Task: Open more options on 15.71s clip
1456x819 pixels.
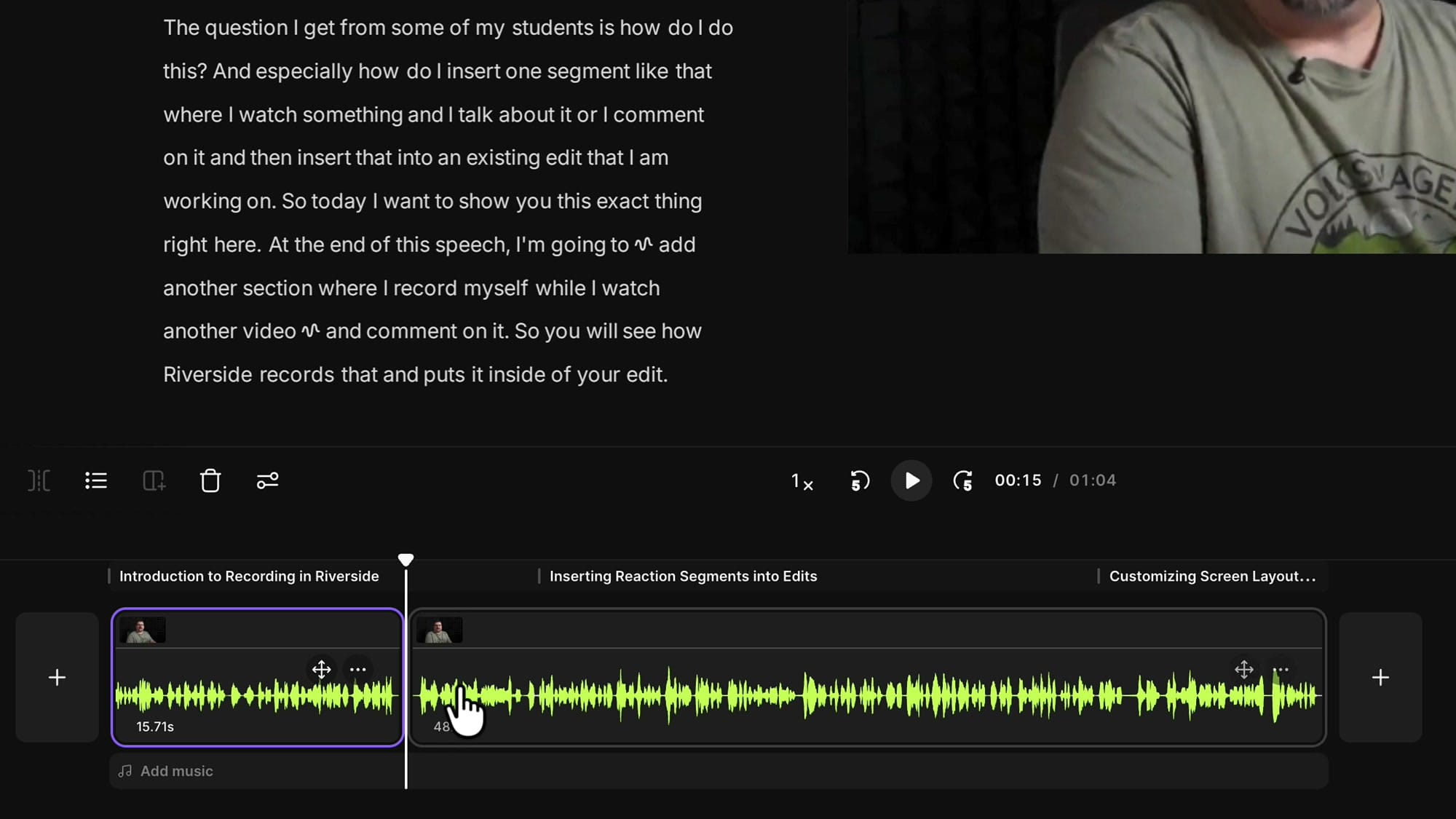Action: coord(357,669)
